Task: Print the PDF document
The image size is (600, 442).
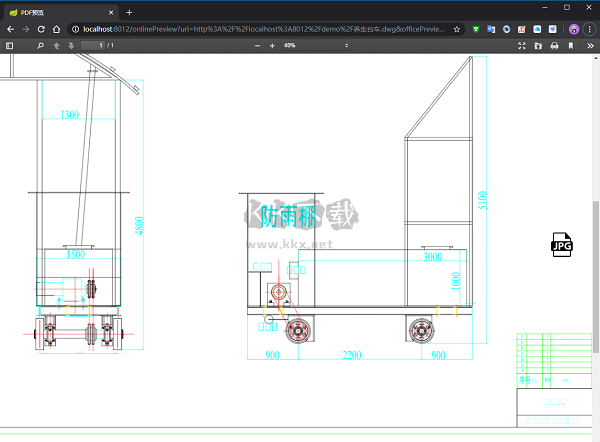Action: coord(554,46)
